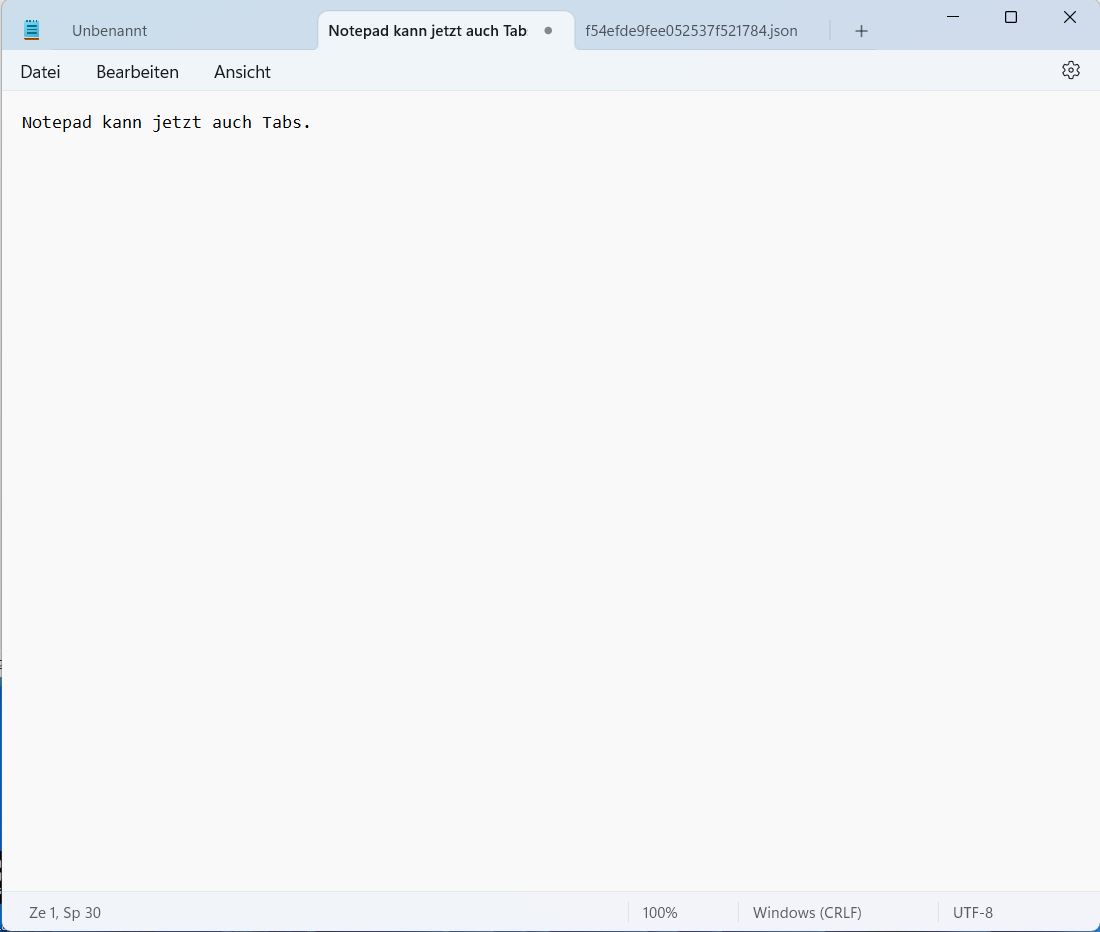This screenshot has width=1100, height=932.
Task: Open the Bearbeiten menu
Action: pyautogui.click(x=138, y=72)
